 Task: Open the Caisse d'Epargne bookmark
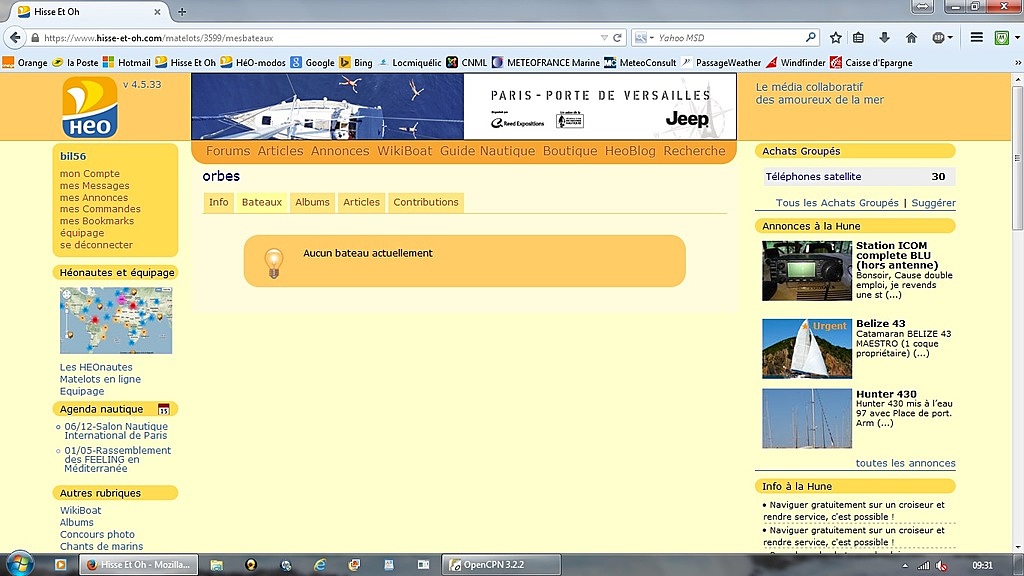point(871,63)
